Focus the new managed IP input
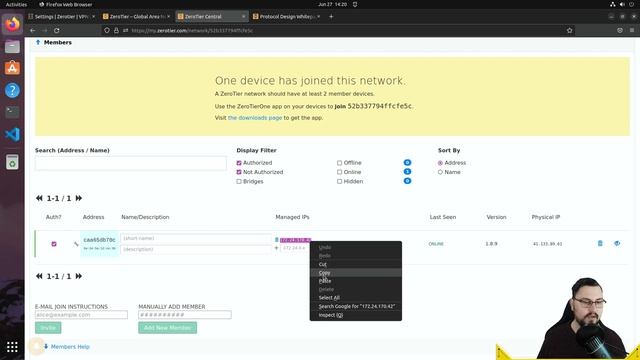The height and width of the screenshot is (360, 640). tap(295, 248)
